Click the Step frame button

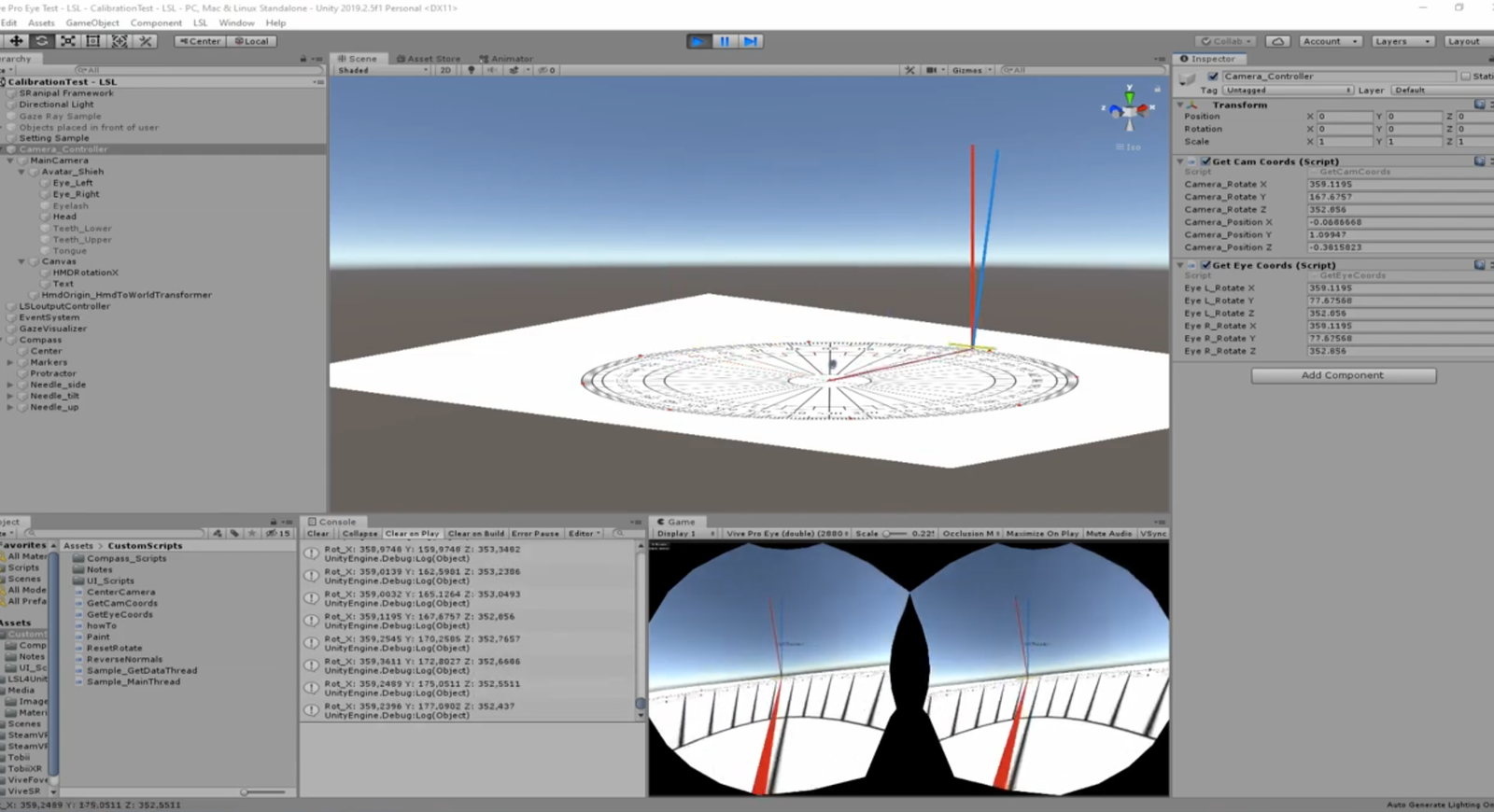coord(750,41)
